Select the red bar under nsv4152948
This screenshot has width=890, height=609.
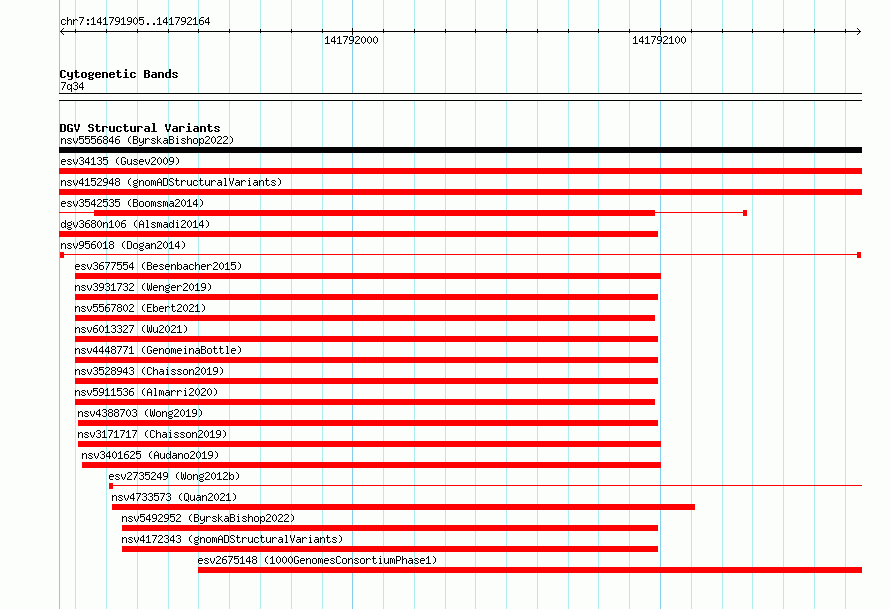tap(460, 192)
